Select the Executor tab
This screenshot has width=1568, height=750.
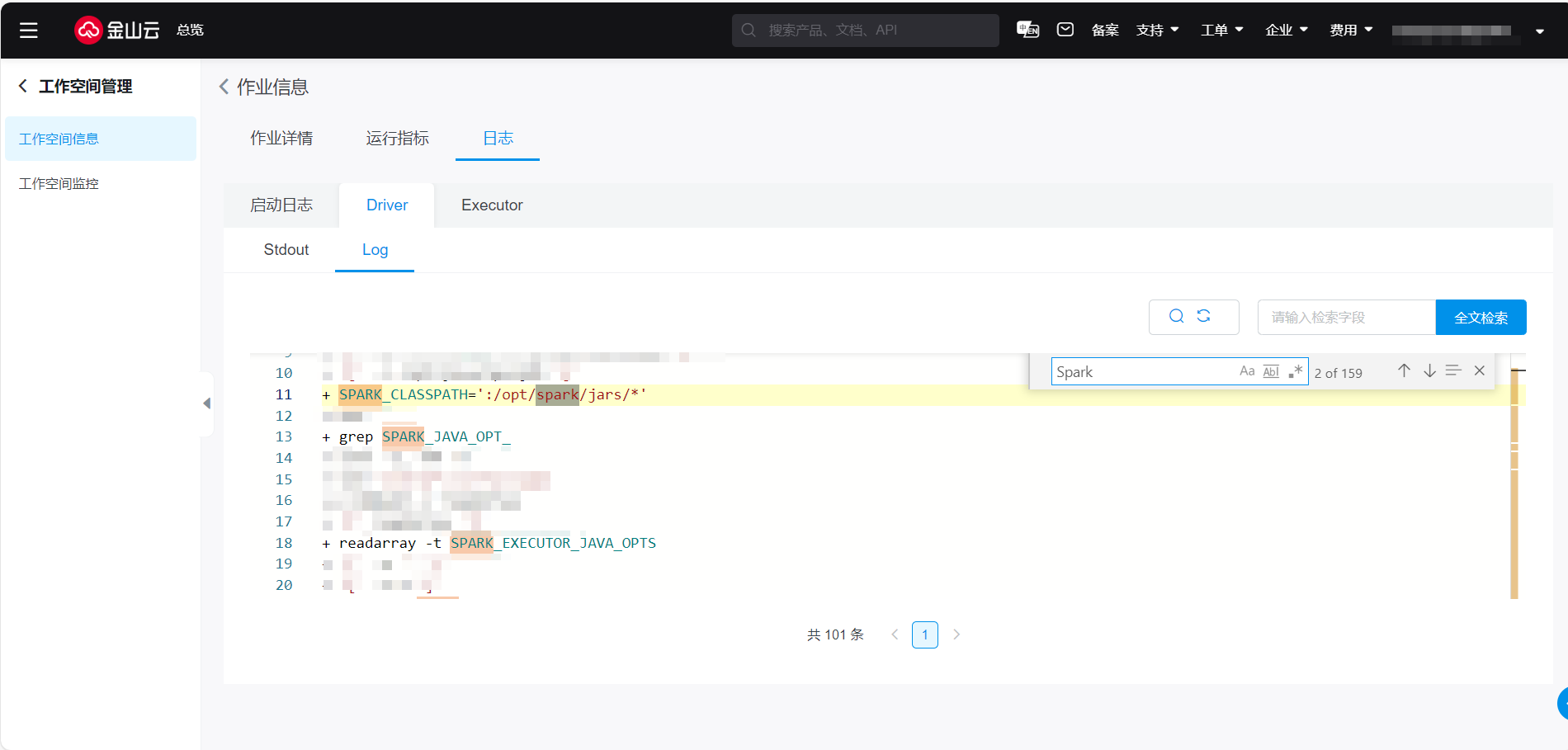pyautogui.click(x=492, y=205)
